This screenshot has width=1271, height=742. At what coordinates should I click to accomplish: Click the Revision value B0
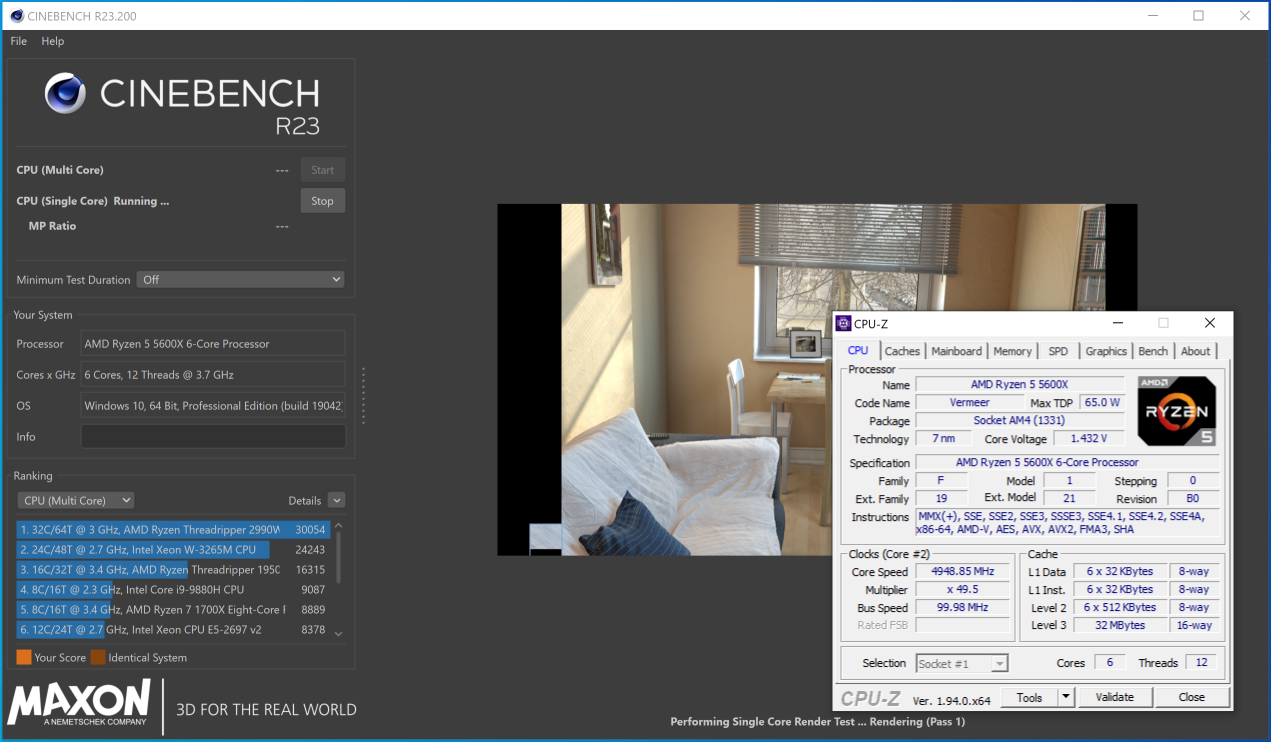click(1192, 499)
